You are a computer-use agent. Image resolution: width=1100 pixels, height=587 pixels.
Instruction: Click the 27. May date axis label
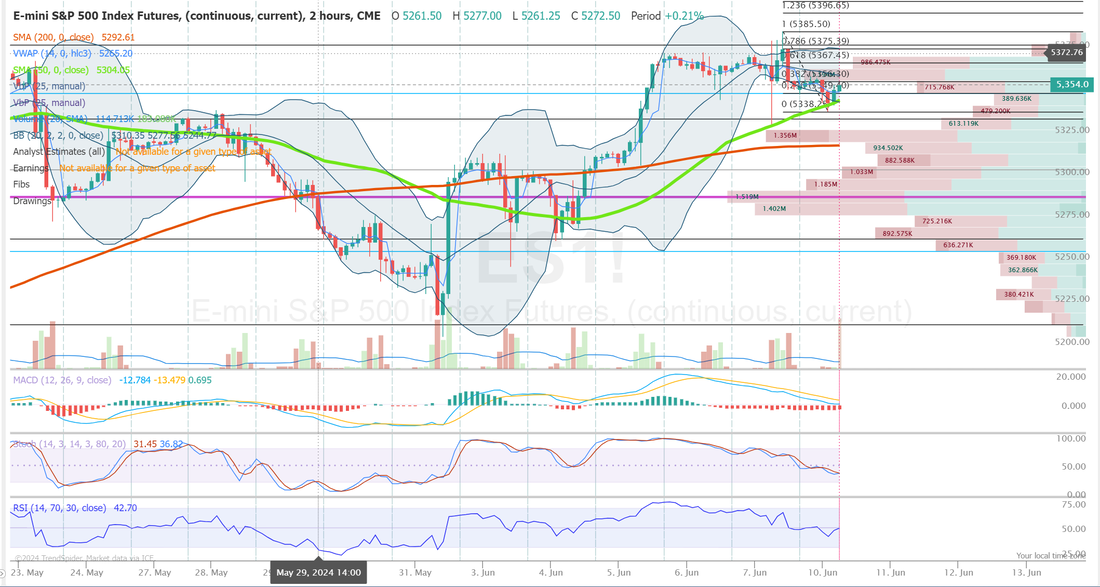click(154, 572)
